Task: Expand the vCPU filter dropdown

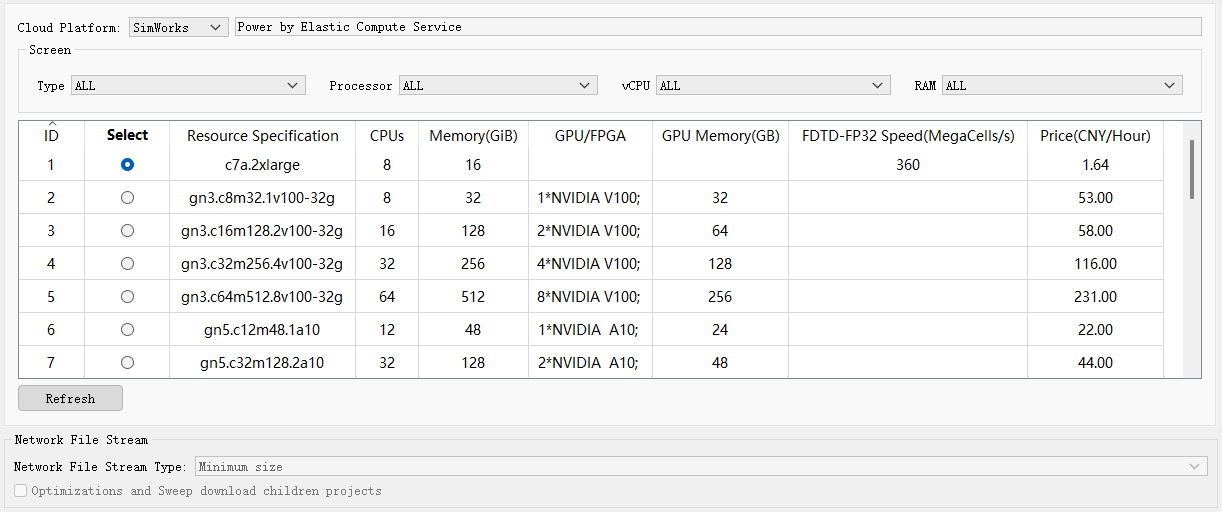Action: pyautogui.click(x=772, y=86)
